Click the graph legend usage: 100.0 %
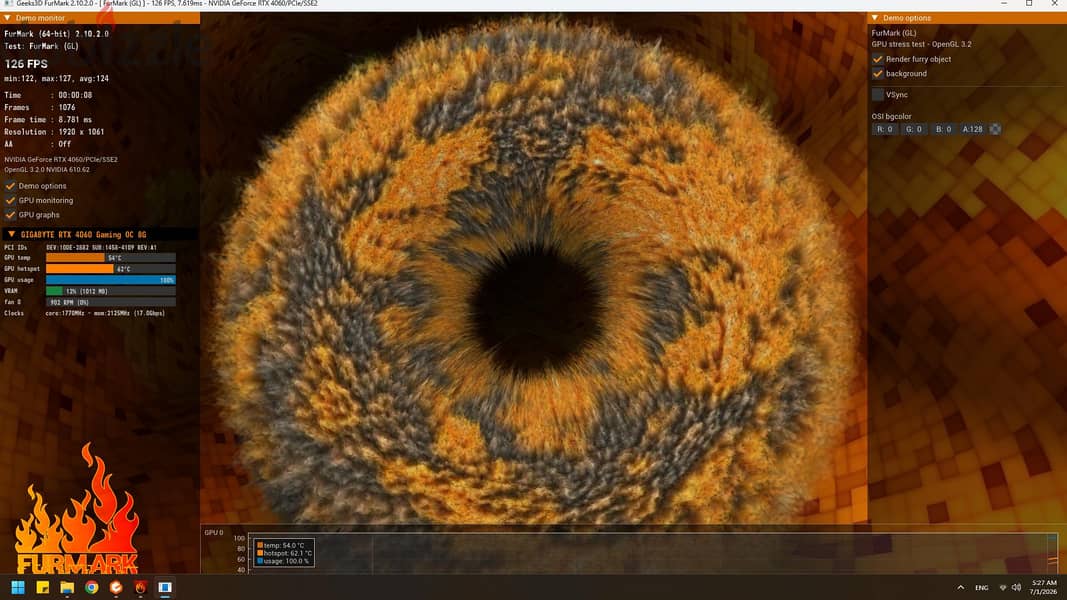 [282, 561]
